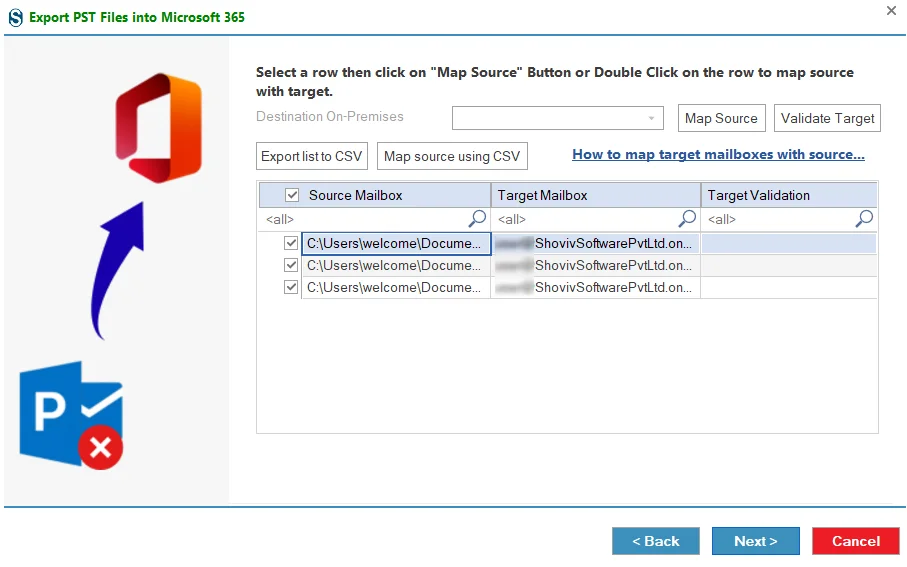Open the Destination On-Premises dropdown
Viewport: 907px width, 567px height.
coord(558,118)
